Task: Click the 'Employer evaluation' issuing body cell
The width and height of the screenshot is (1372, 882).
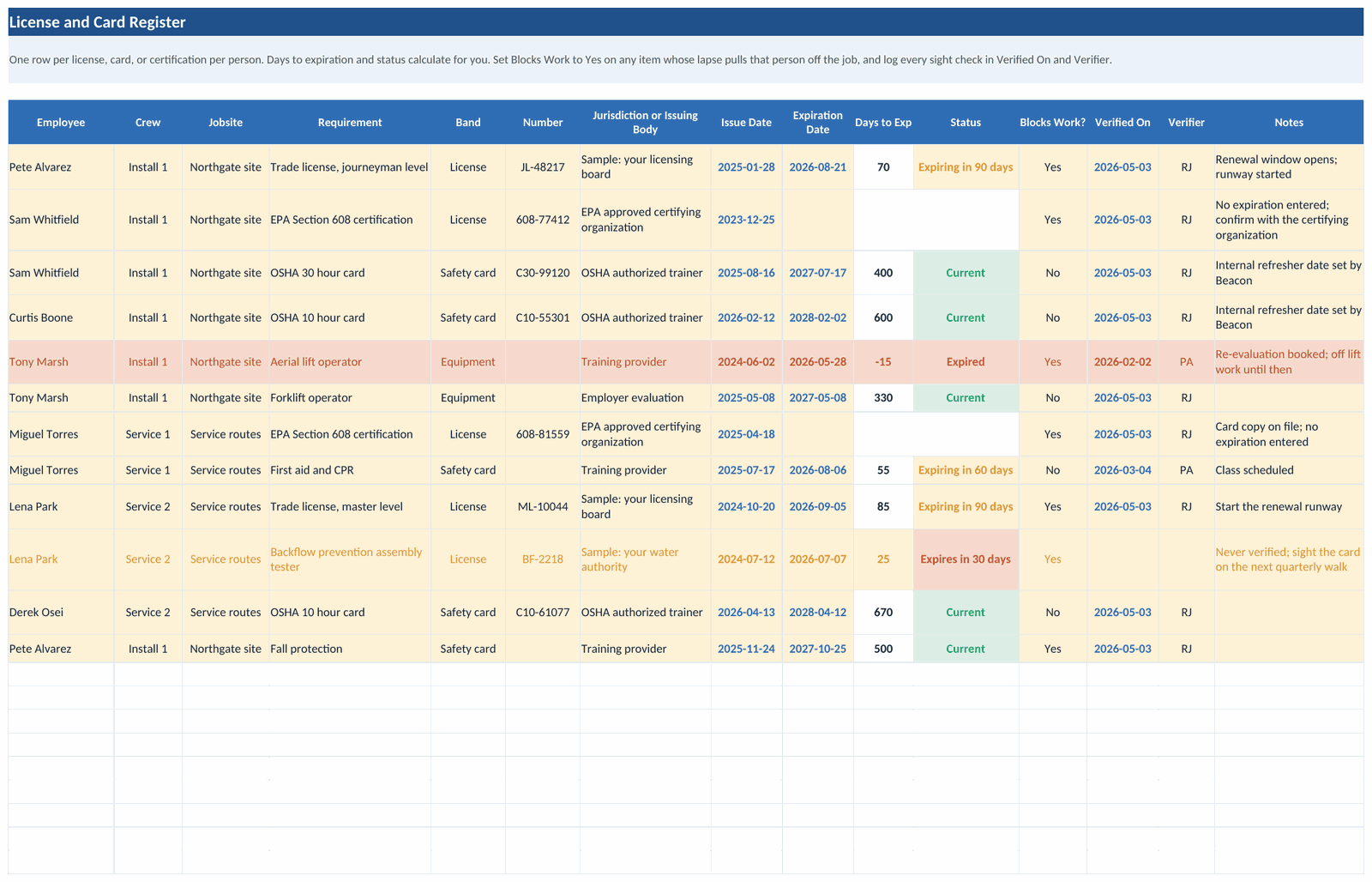Action: coord(645,398)
